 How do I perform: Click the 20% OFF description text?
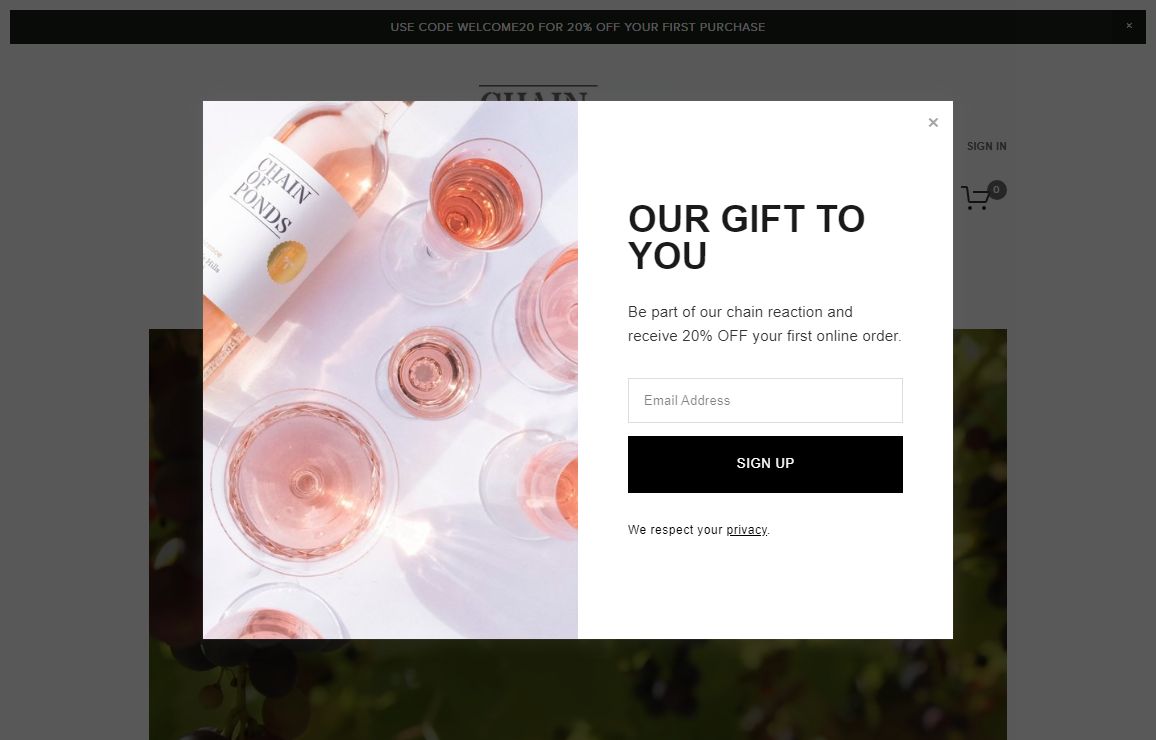coord(764,324)
